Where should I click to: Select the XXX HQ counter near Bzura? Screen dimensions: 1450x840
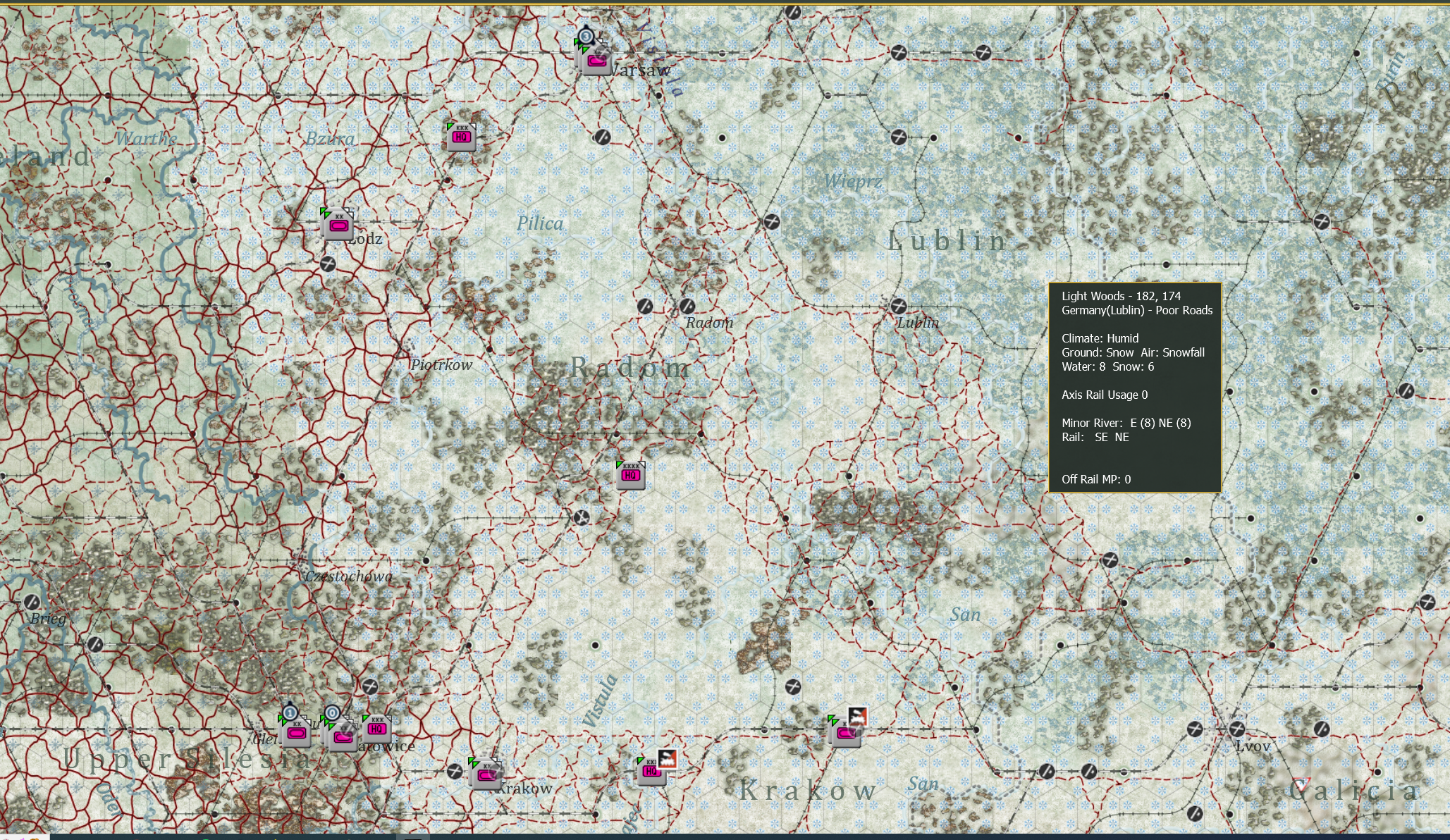pyautogui.click(x=462, y=137)
